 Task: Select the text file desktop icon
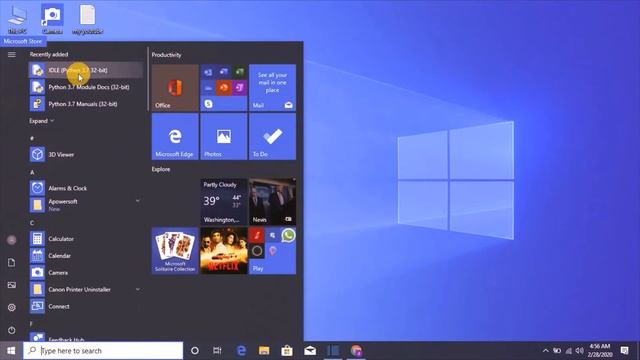coord(87,19)
